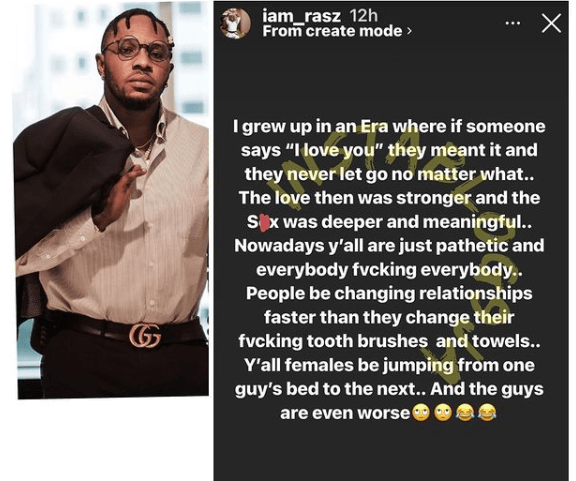Image resolution: width=576 pixels, height=481 pixels.
Task: Click the GG belt buckle logo
Action: pyautogui.click(x=145, y=335)
